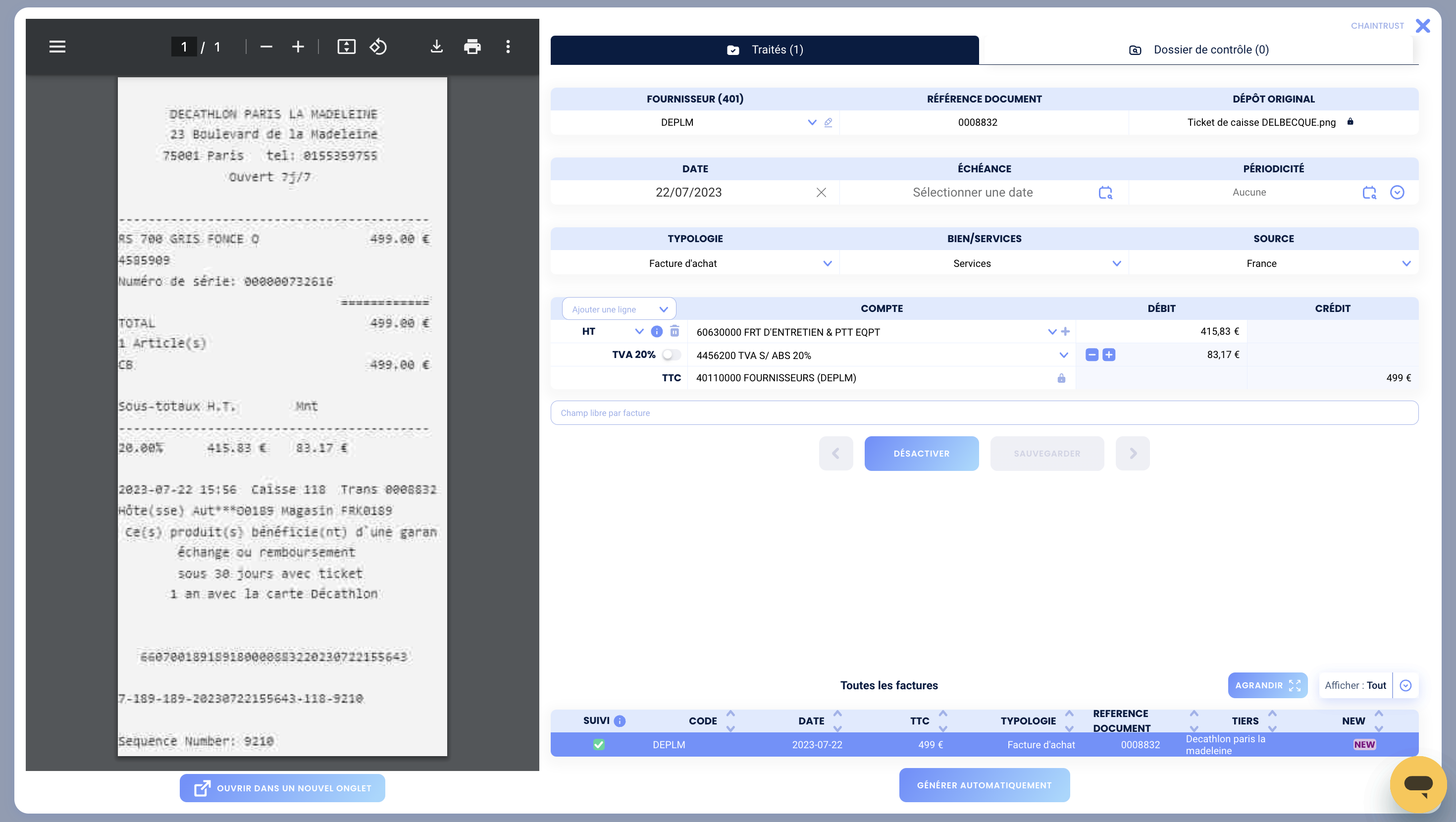Image resolution: width=1456 pixels, height=822 pixels.
Task: Open Ajouter une ligne dropdown
Action: pos(619,309)
